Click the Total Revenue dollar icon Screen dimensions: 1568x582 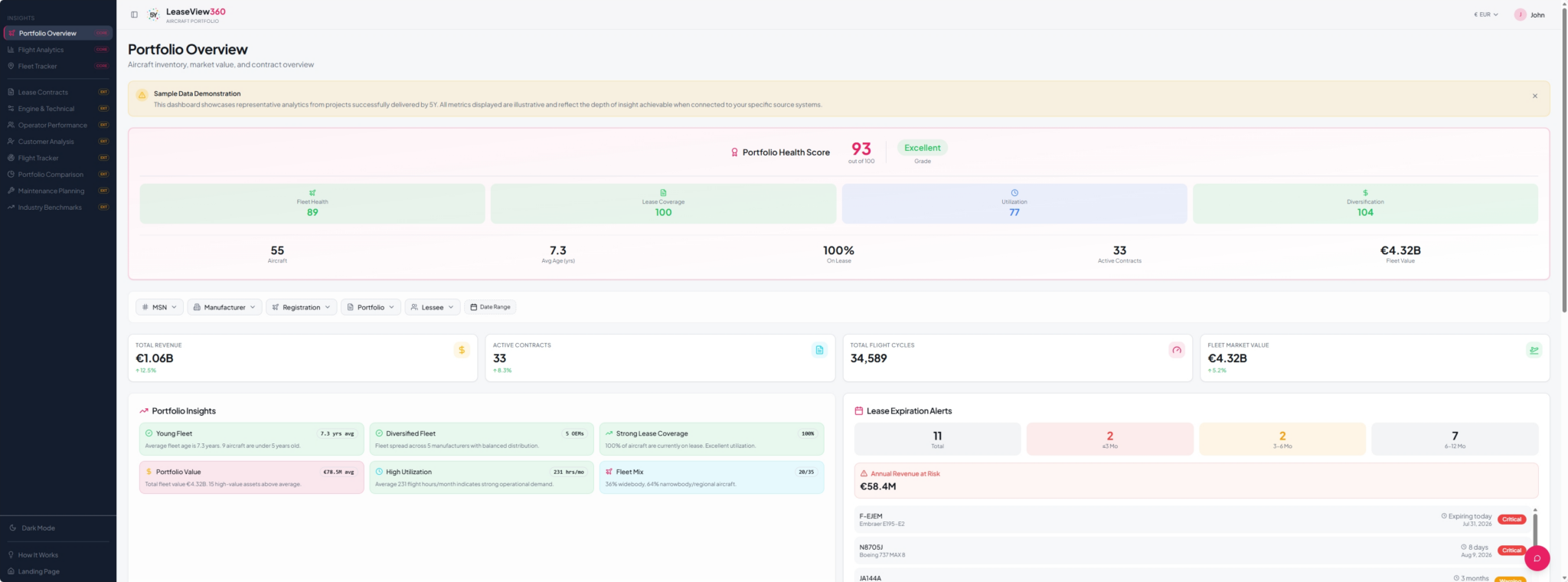(462, 350)
